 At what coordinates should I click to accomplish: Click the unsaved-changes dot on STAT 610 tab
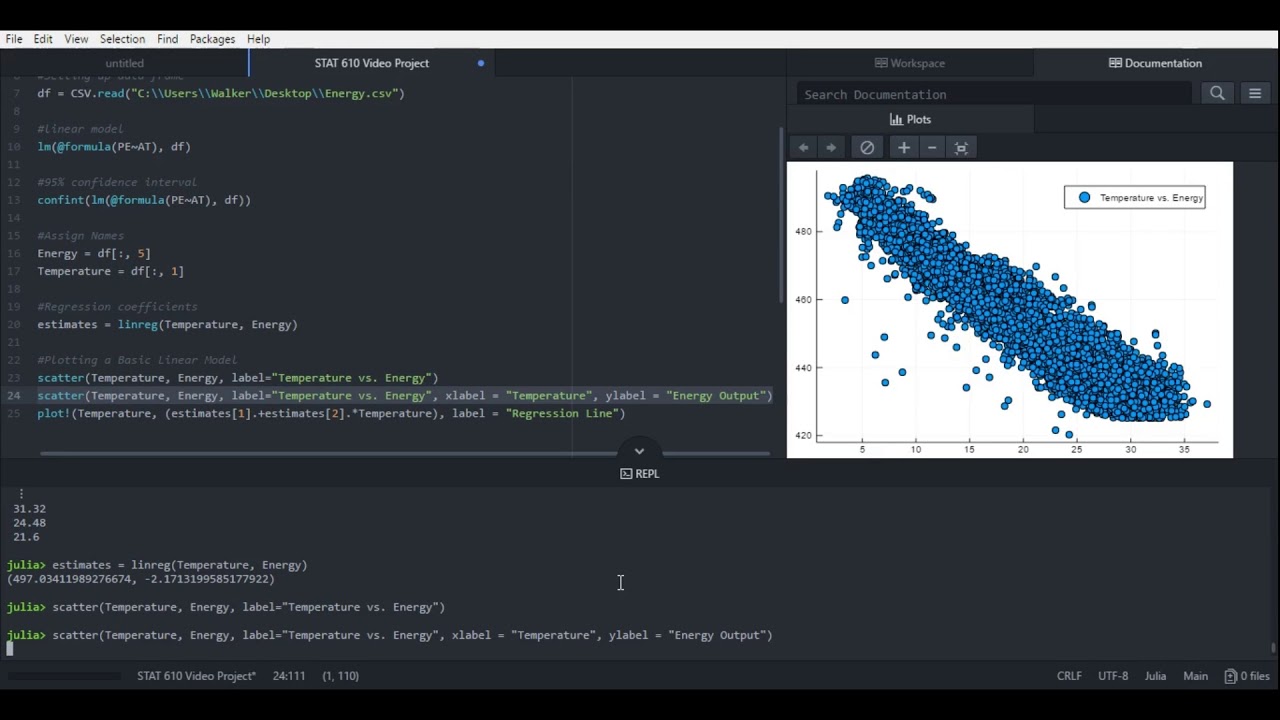(x=481, y=63)
